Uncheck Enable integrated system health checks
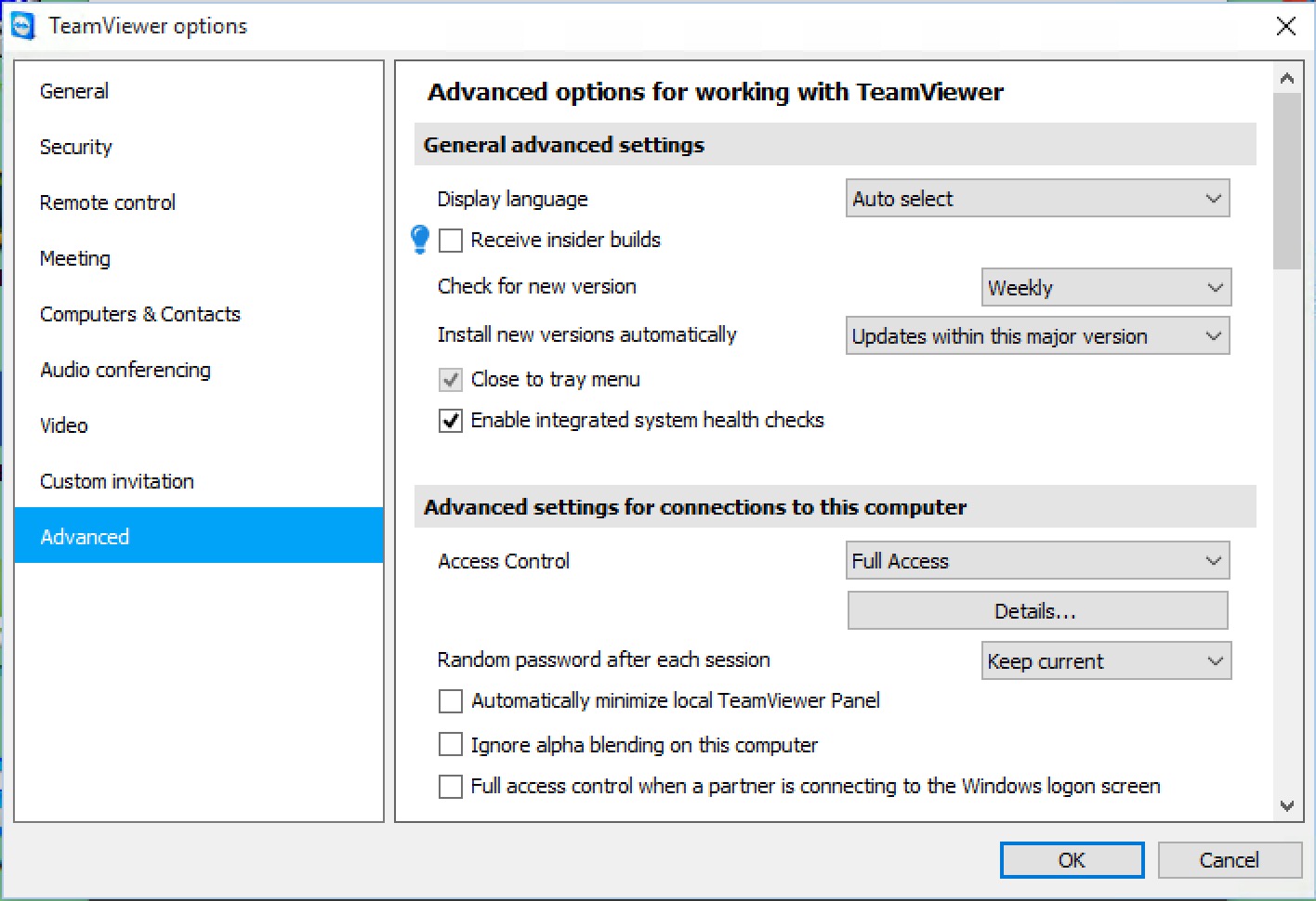Screen dimensions: 1316x901 (x=451, y=421)
